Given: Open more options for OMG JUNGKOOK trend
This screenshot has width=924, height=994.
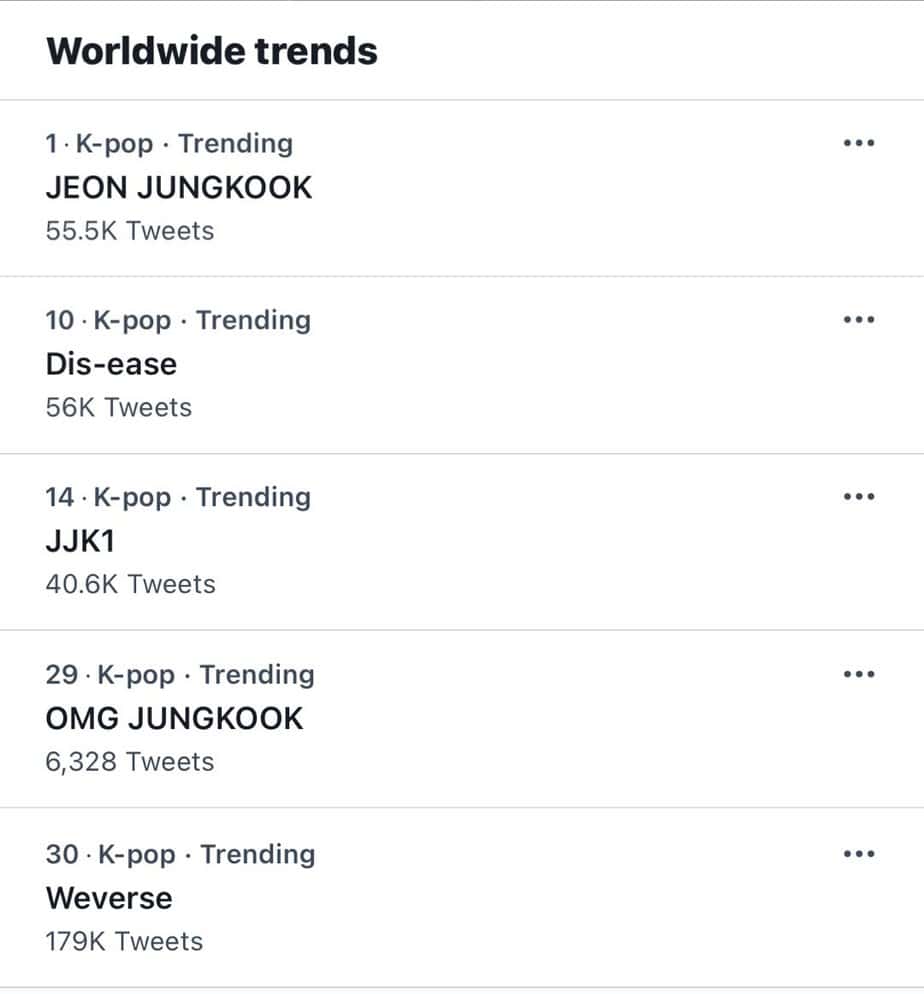Looking at the screenshot, I should pyautogui.click(x=858, y=674).
